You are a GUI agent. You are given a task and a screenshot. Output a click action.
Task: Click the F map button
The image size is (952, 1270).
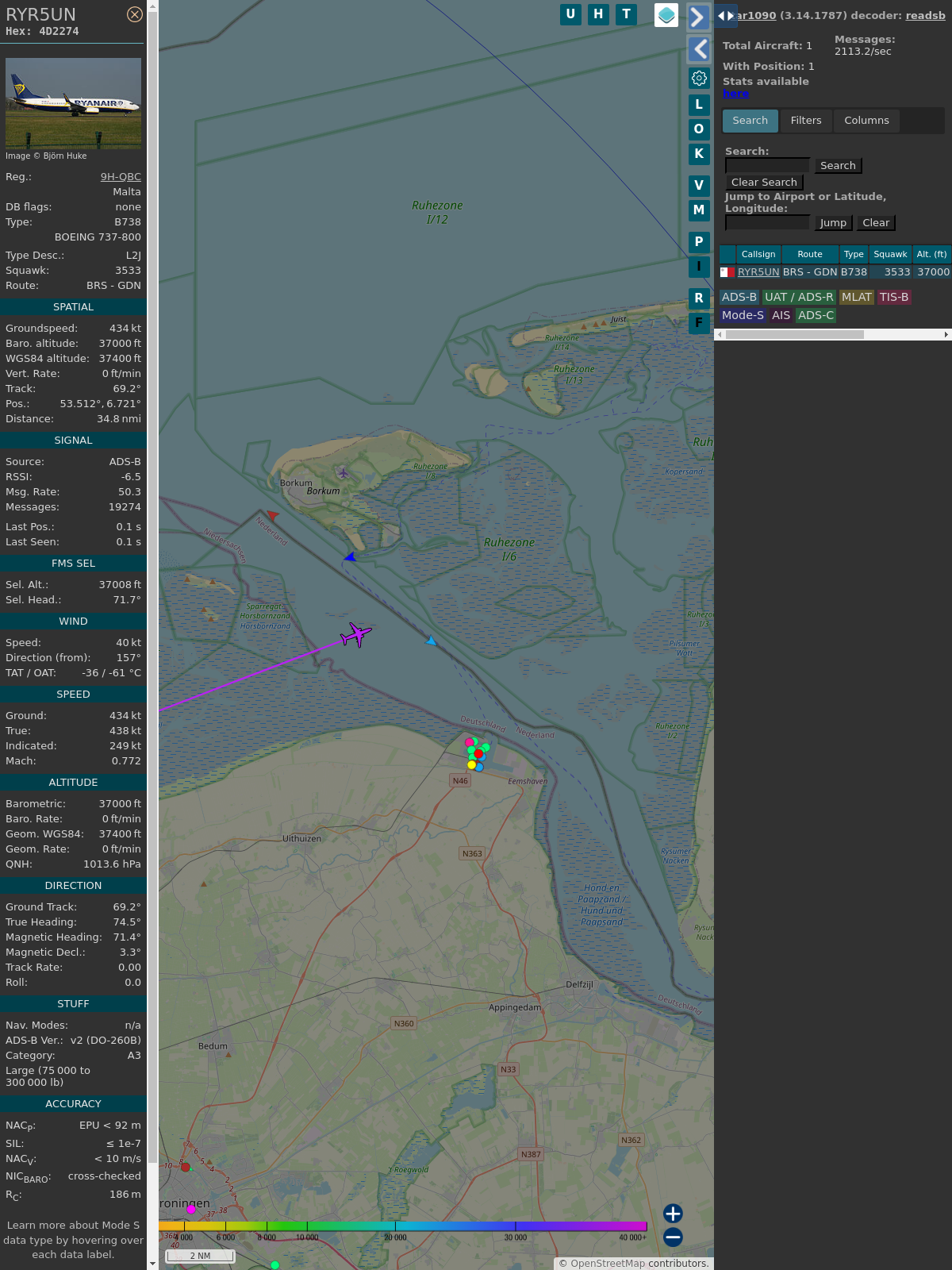coord(699,323)
